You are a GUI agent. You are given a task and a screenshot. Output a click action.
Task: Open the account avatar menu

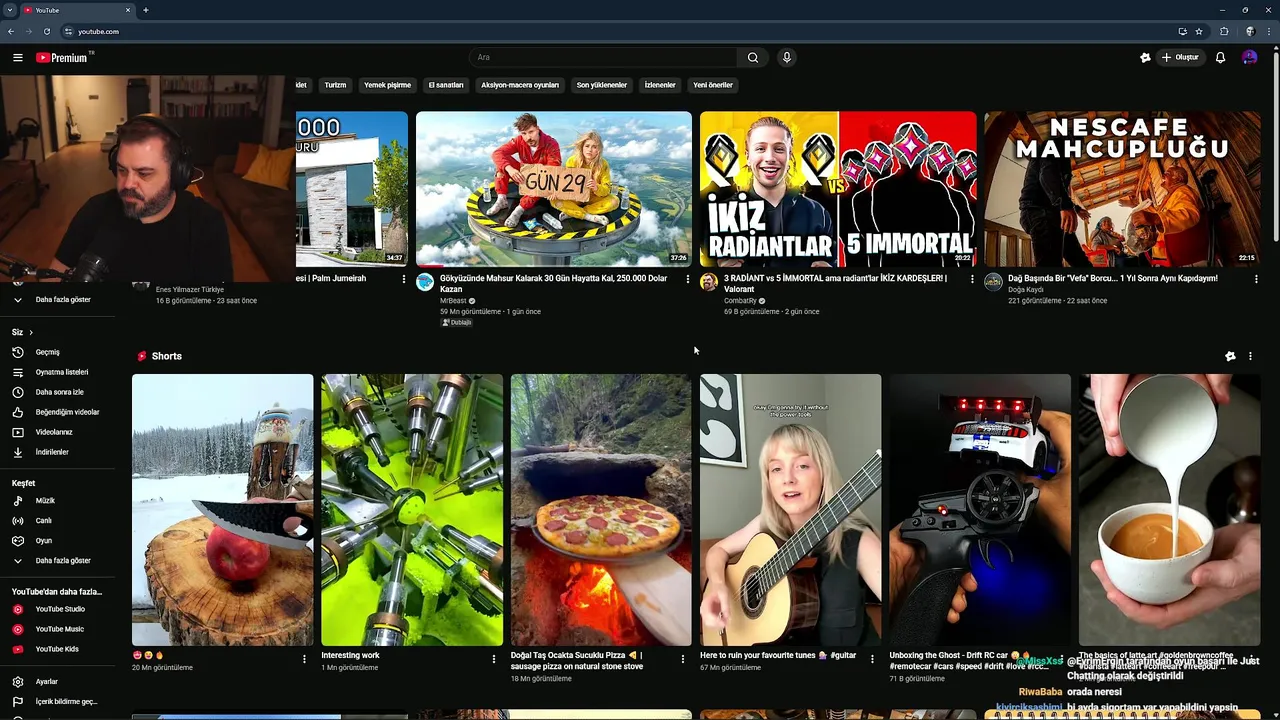point(1249,58)
